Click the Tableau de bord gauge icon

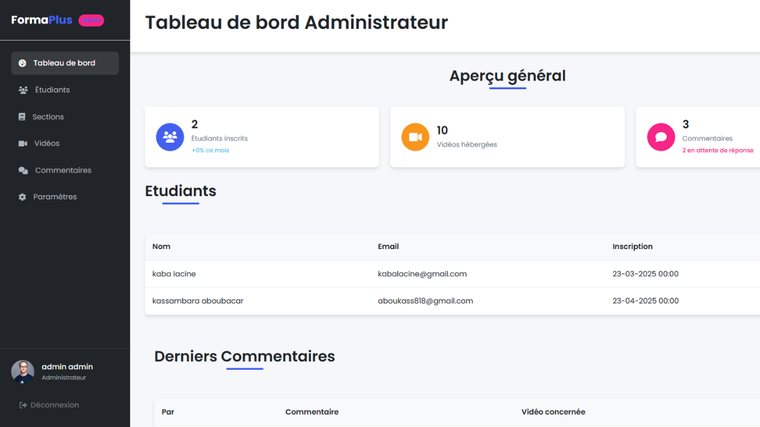point(23,63)
